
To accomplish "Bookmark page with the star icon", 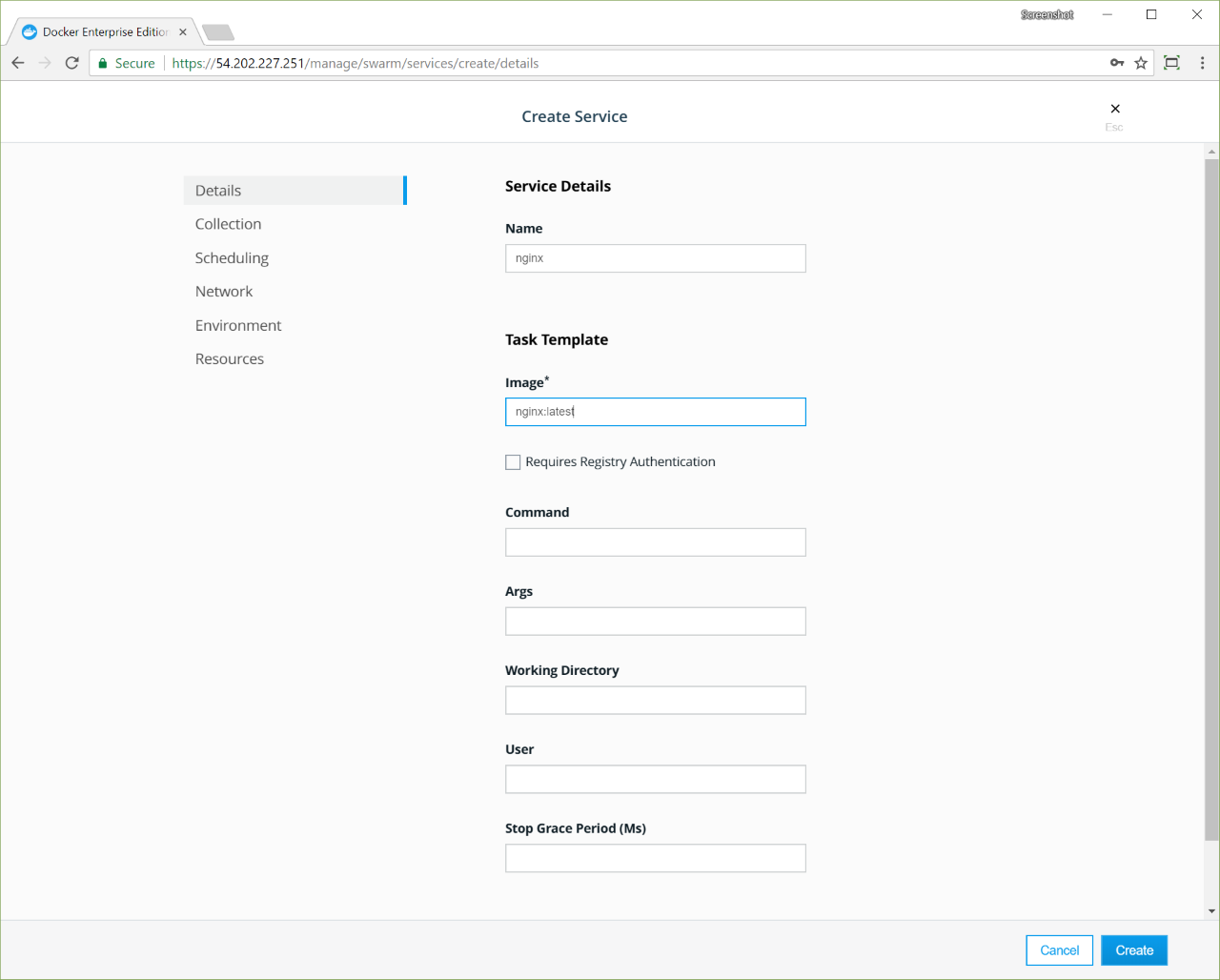I will point(1141,63).
